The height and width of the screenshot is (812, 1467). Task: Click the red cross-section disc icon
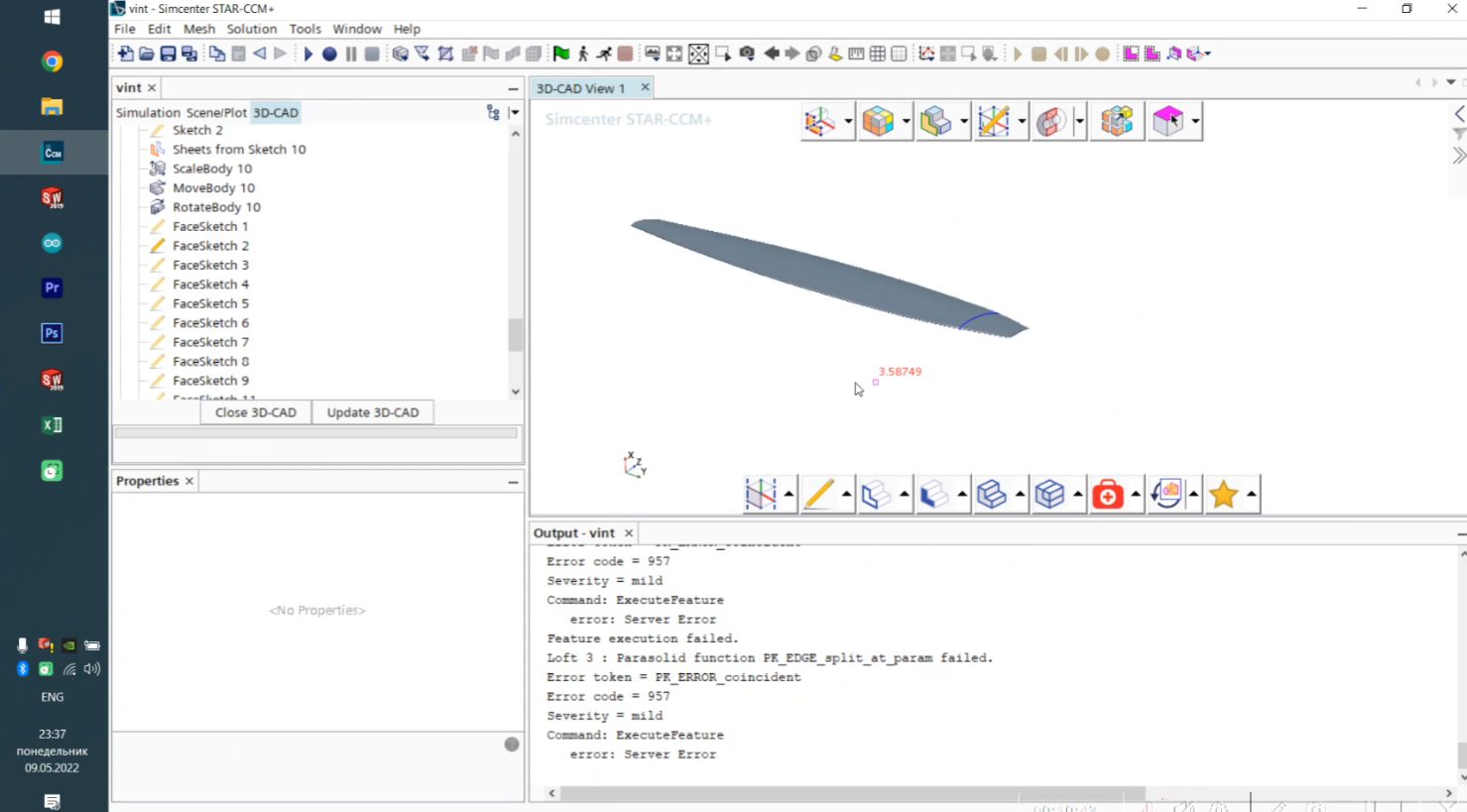(x=1050, y=122)
